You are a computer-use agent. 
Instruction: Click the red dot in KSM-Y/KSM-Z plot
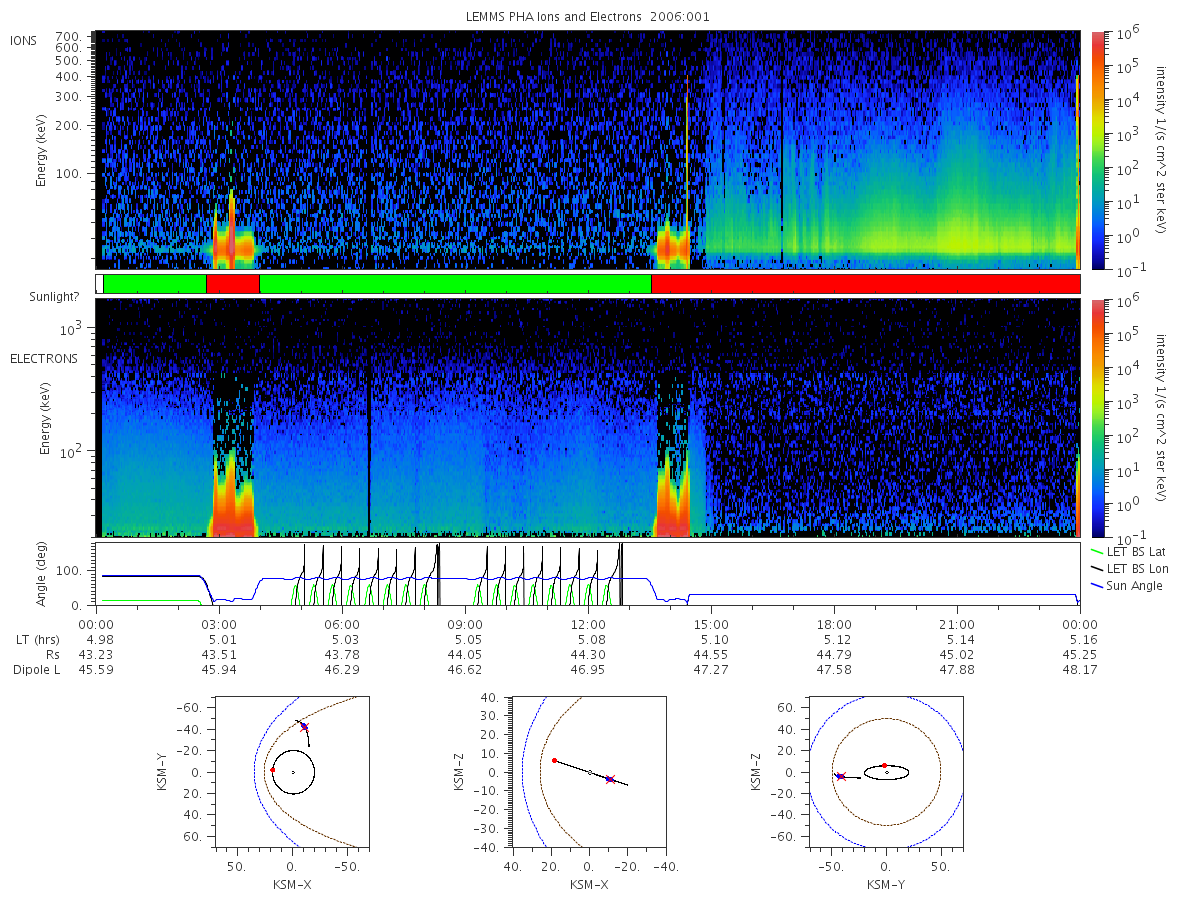pyautogui.click(x=884, y=765)
